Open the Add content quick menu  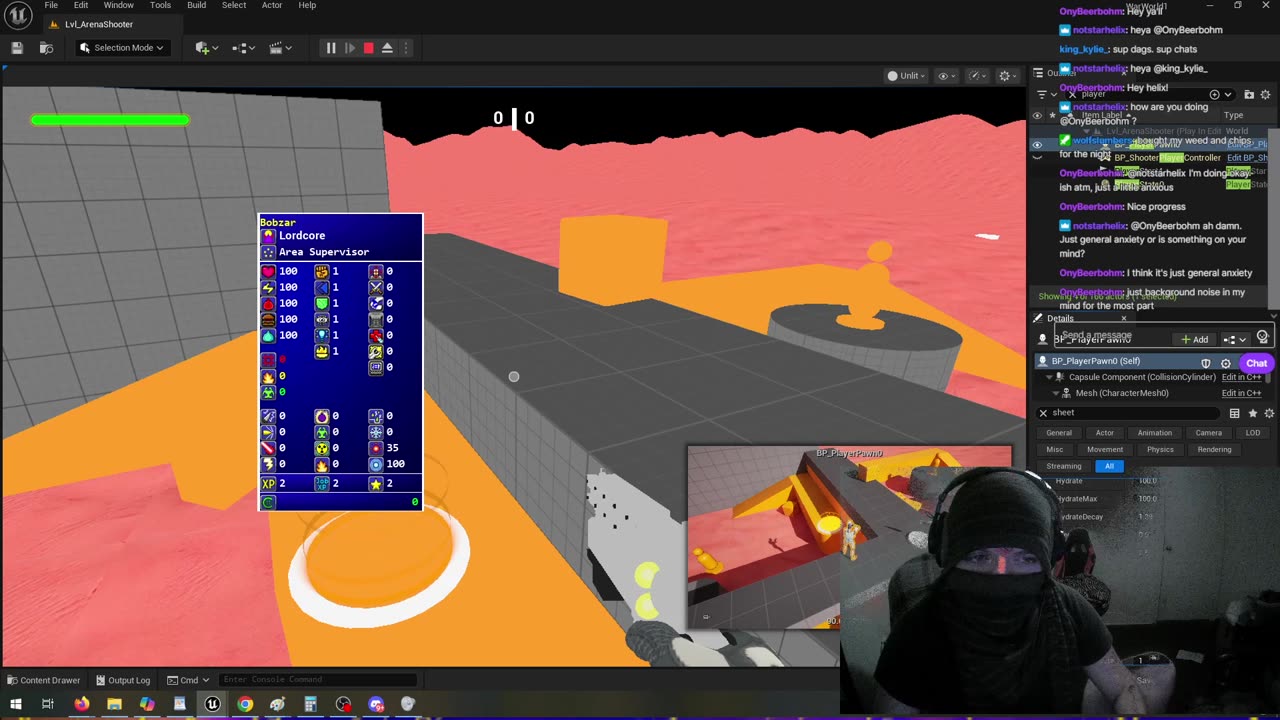coord(206,48)
